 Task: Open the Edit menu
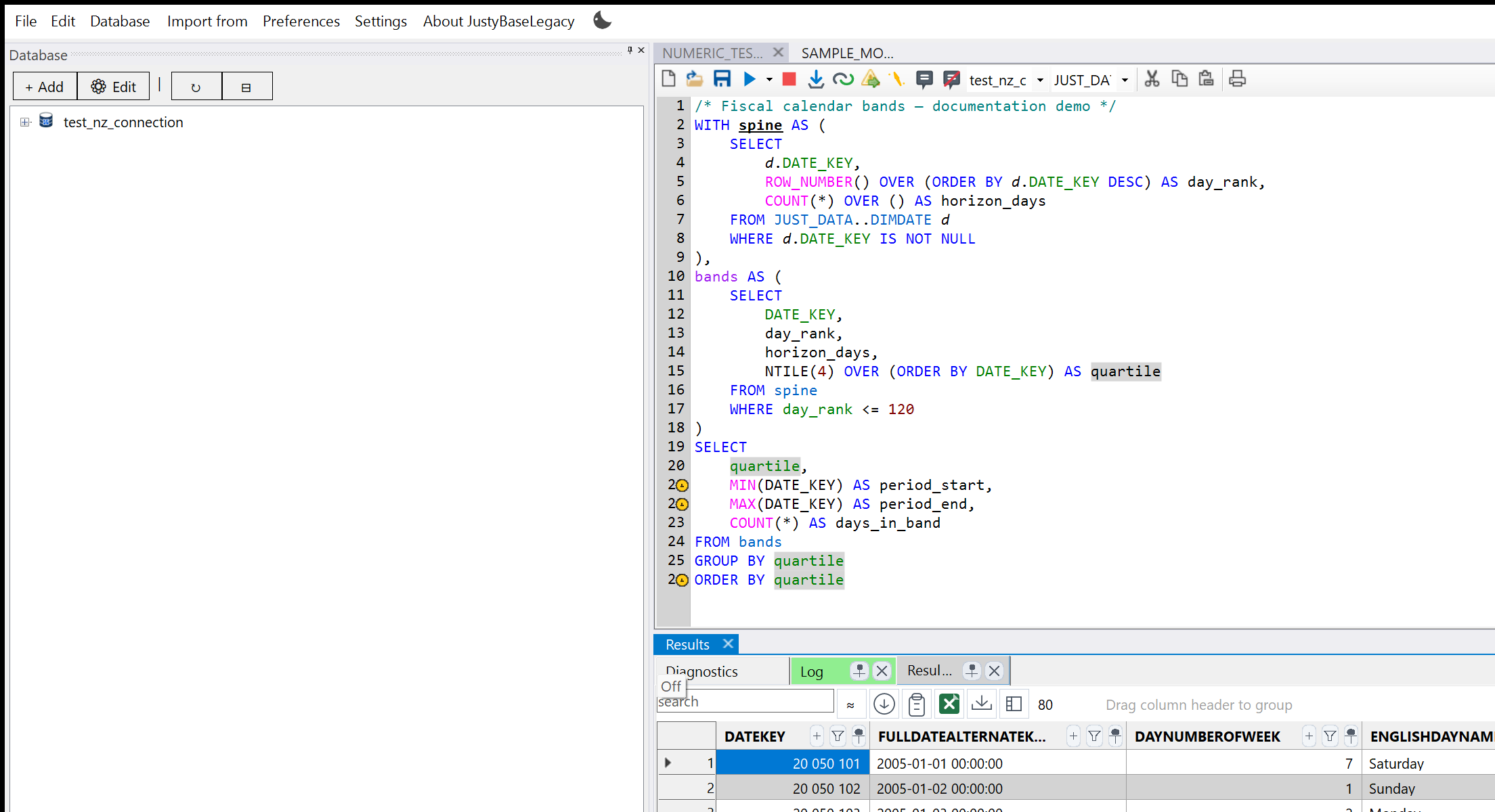coord(63,21)
